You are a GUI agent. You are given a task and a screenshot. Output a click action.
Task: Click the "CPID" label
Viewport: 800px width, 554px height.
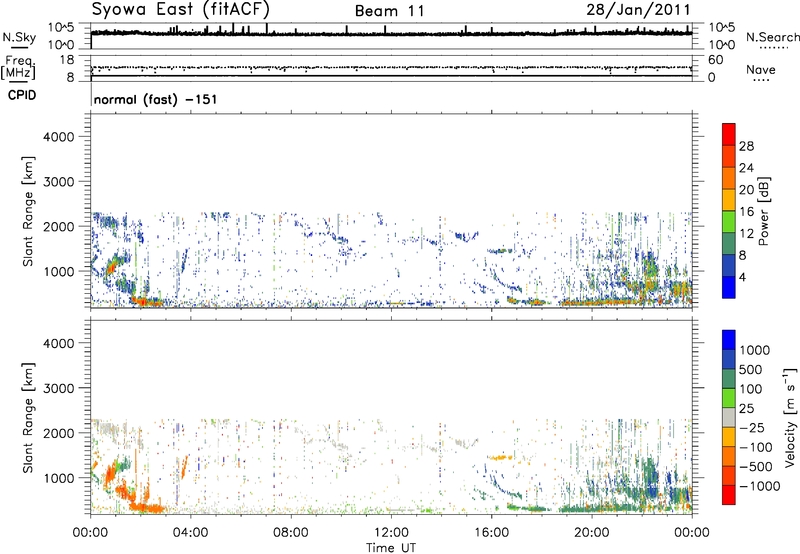(x=22, y=95)
